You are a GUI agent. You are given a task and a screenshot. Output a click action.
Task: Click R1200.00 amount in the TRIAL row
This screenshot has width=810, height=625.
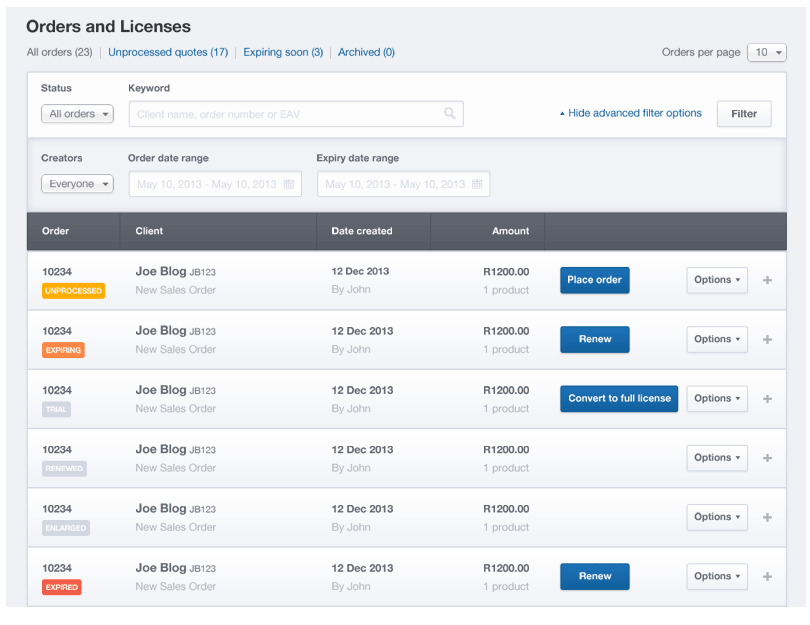coord(506,390)
